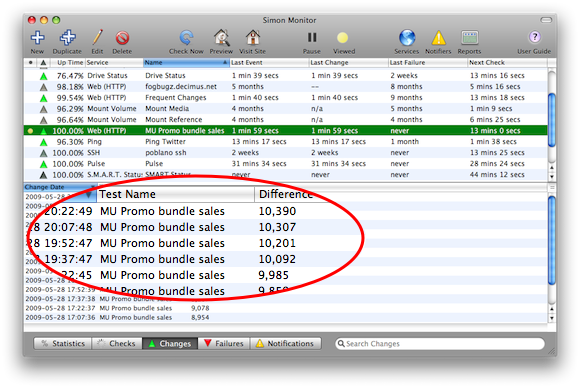Select the highlighted MU Promo bundle sales test
The image size is (580, 388).
coord(285,131)
